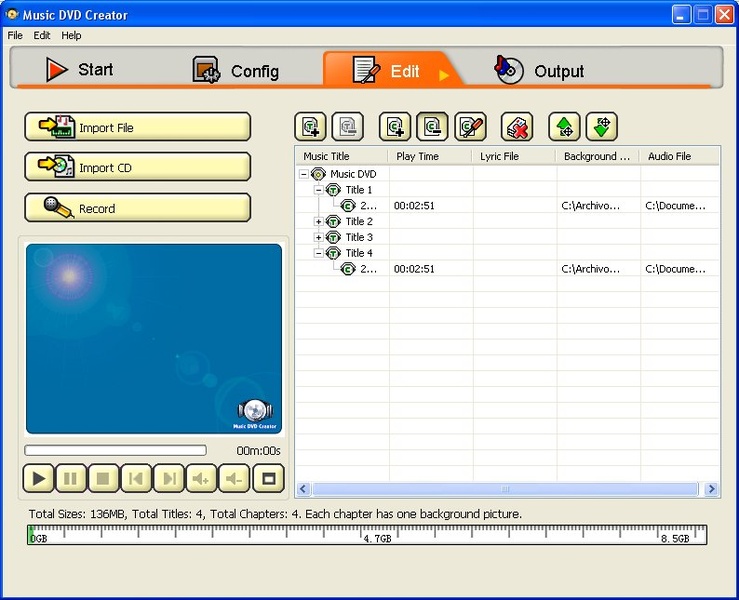This screenshot has width=739, height=600.
Task: Click the Remove Title toolbar icon
Action: pos(348,126)
